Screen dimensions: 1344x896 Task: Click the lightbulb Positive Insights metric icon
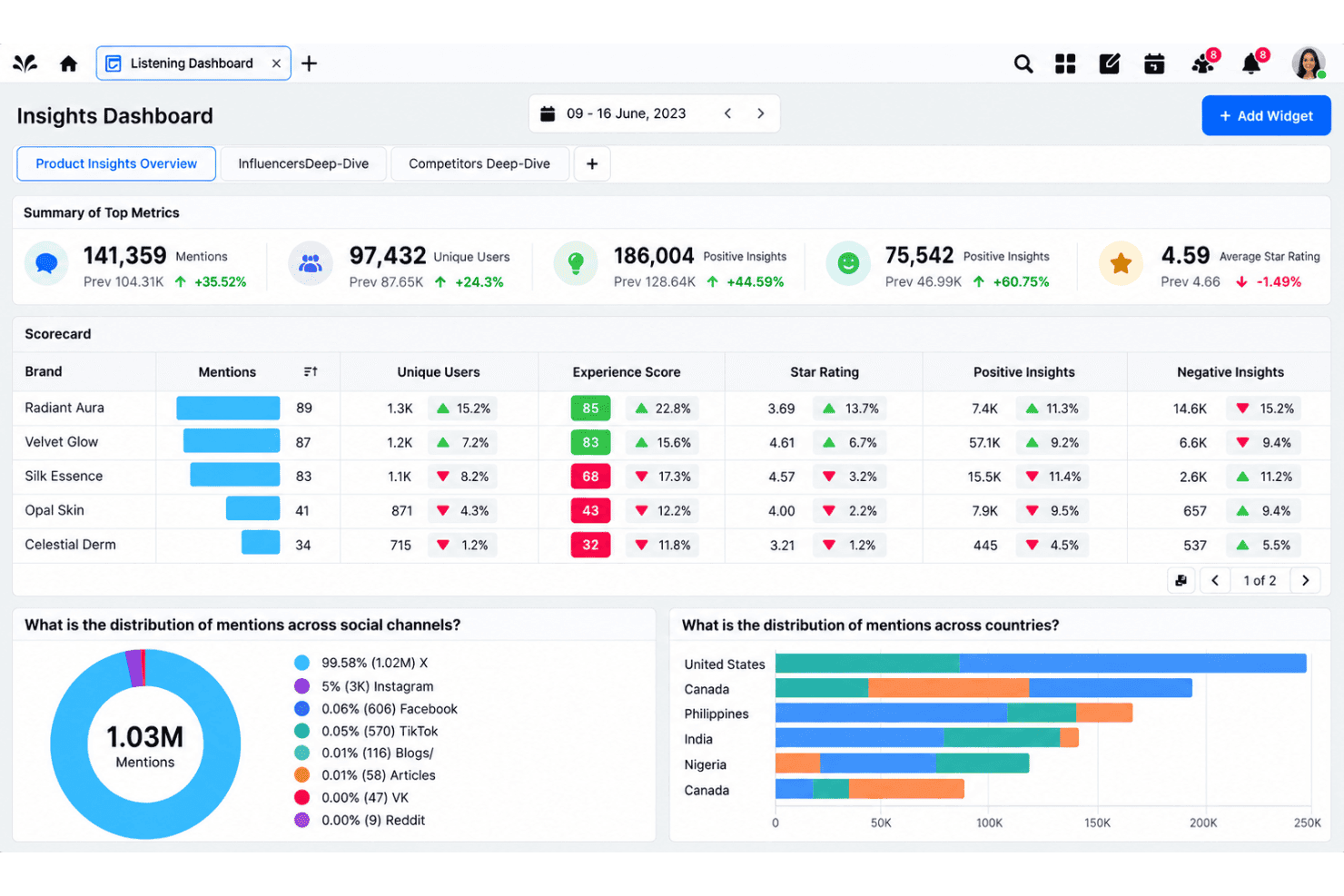coord(576,264)
